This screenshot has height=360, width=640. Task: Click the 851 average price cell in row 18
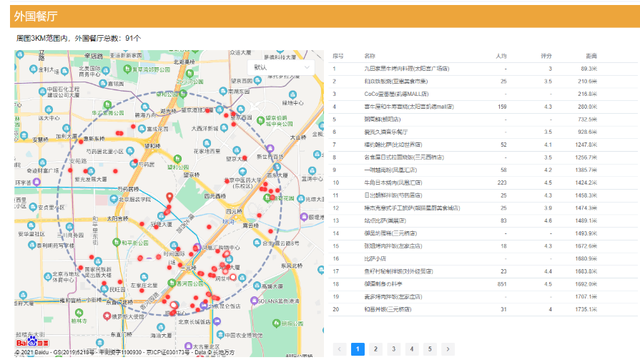point(502,284)
